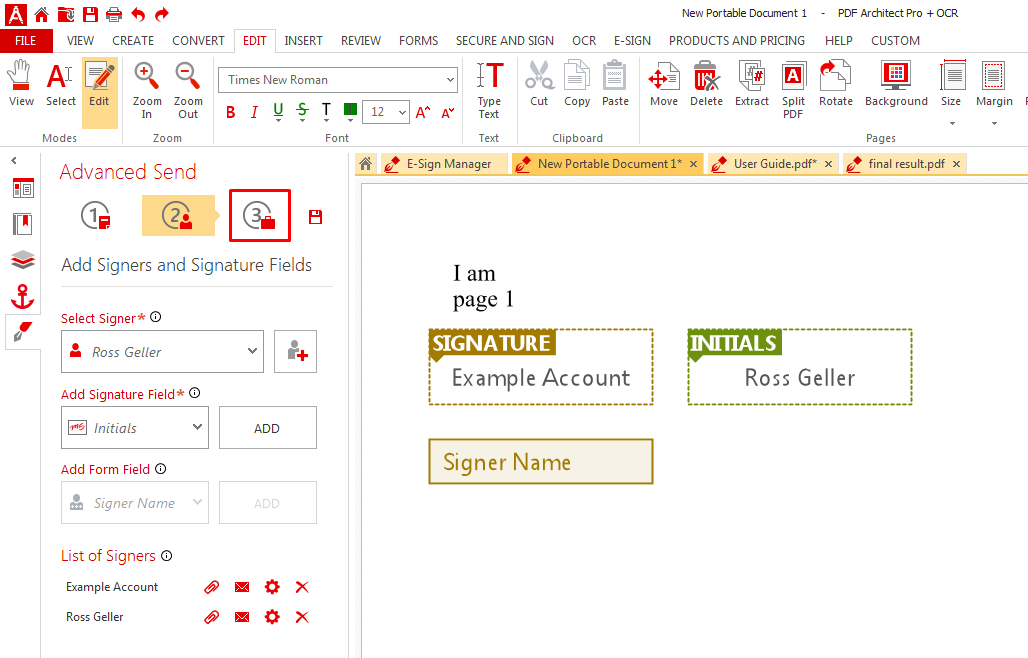The width and height of the screenshot is (1028, 658).
Task: Go to step 3 of Advanced Send
Action: (260, 216)
